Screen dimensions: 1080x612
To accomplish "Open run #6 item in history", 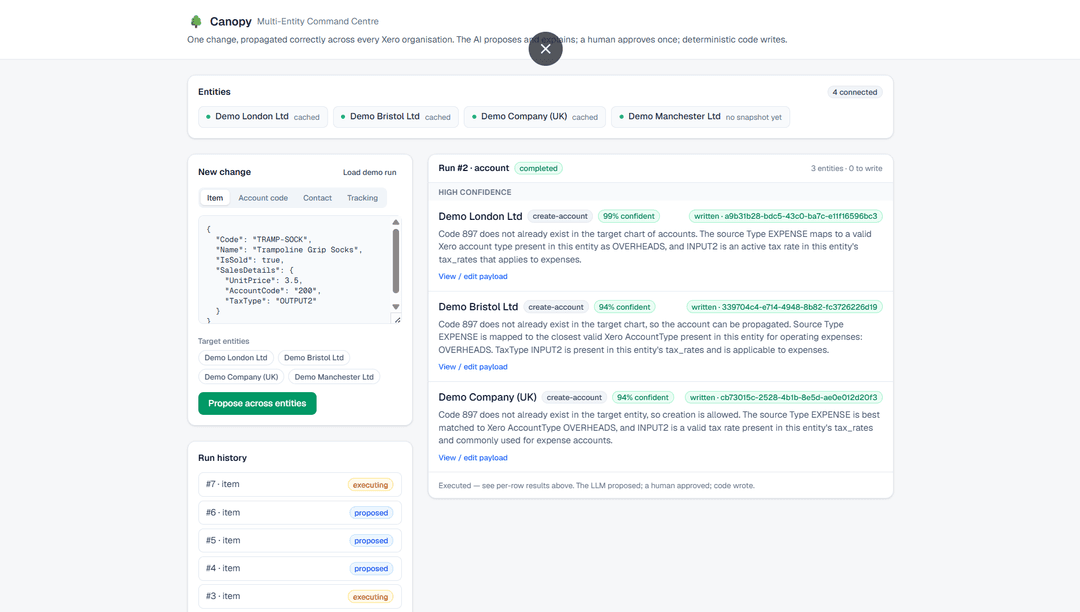I will (300, 513).
